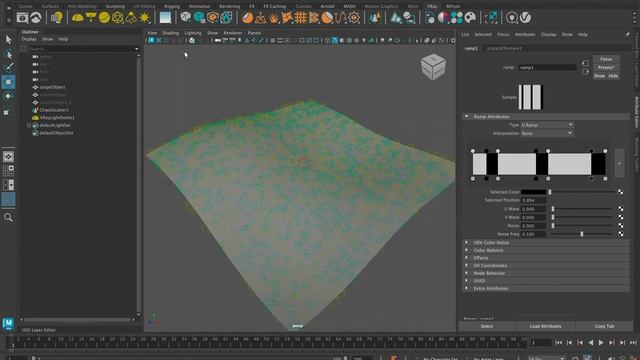
Task: Click the Hide button in Attribute Editor
Action: coord(613,76)
